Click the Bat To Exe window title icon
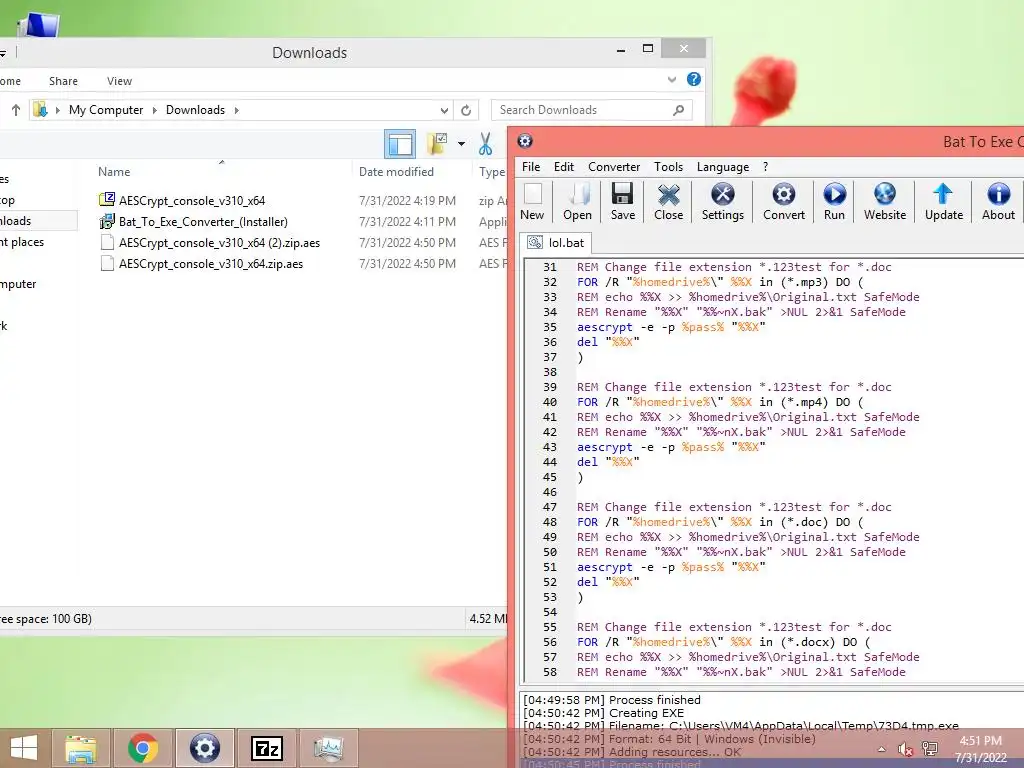This screenshot has height=768, width=1024. (525, 141)
